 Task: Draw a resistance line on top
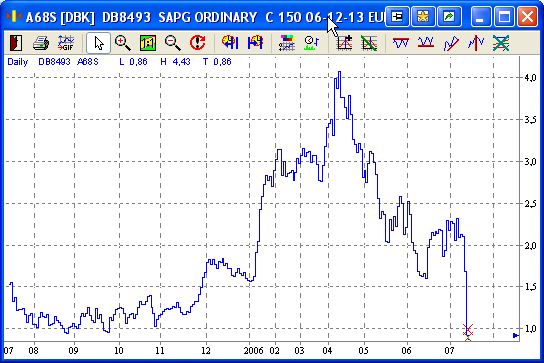[401, 43]
